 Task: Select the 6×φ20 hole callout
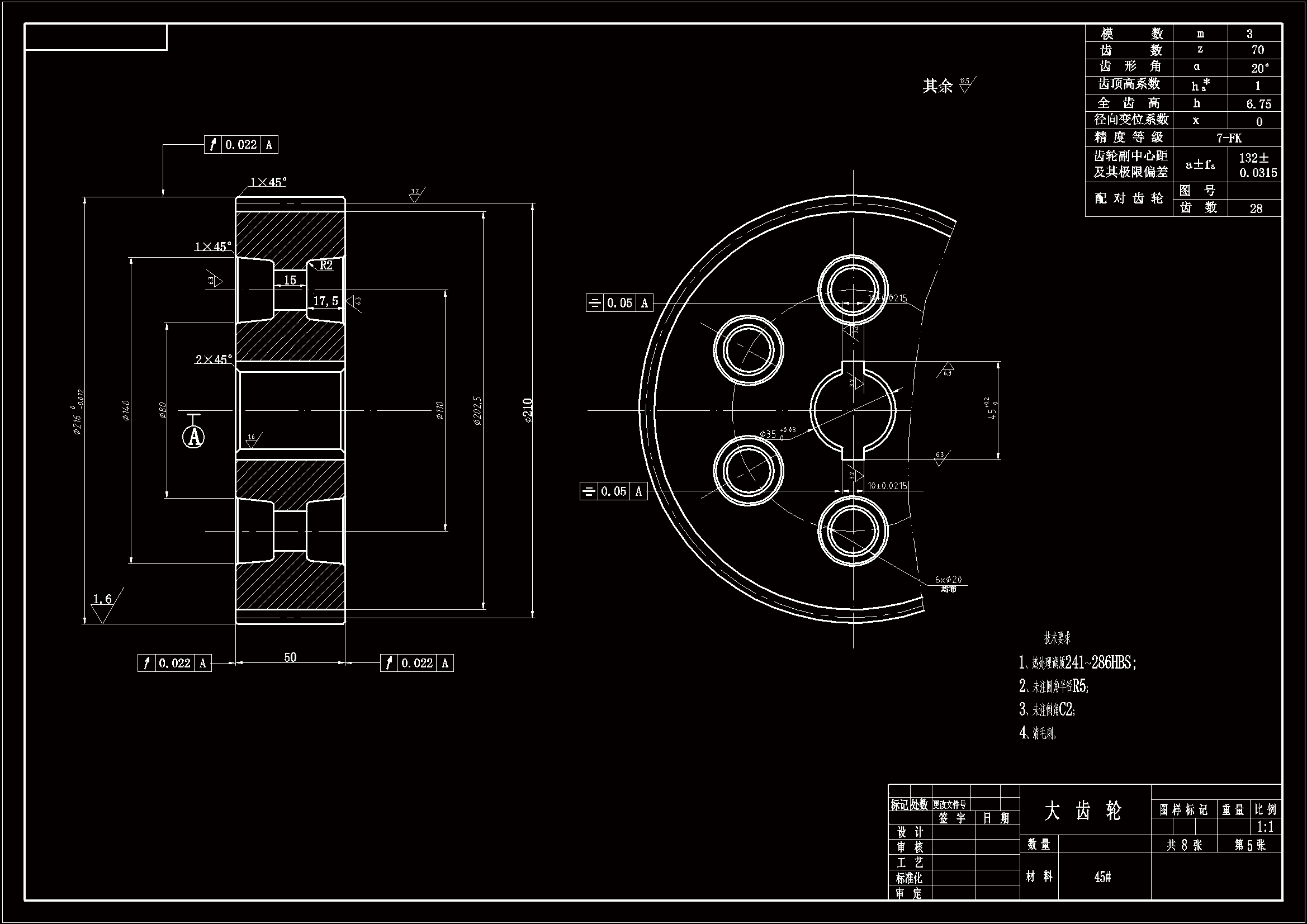948,580
